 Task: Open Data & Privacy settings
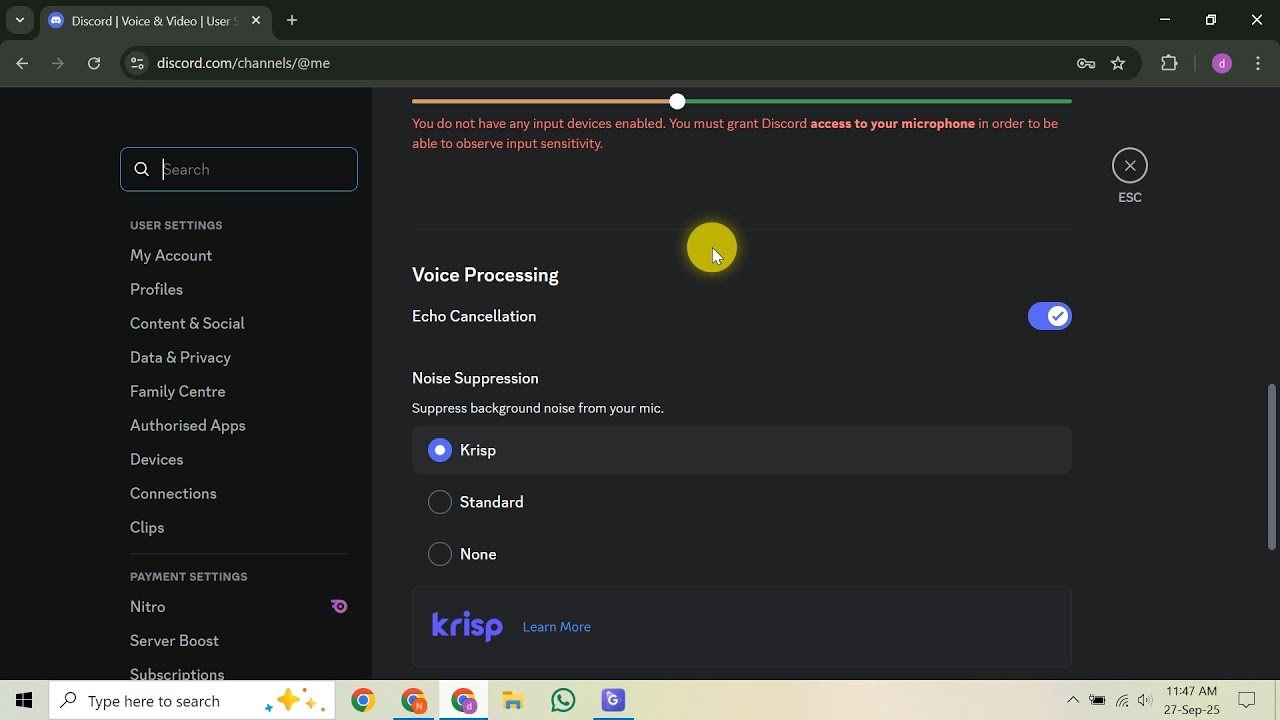[x=180, y=358]
